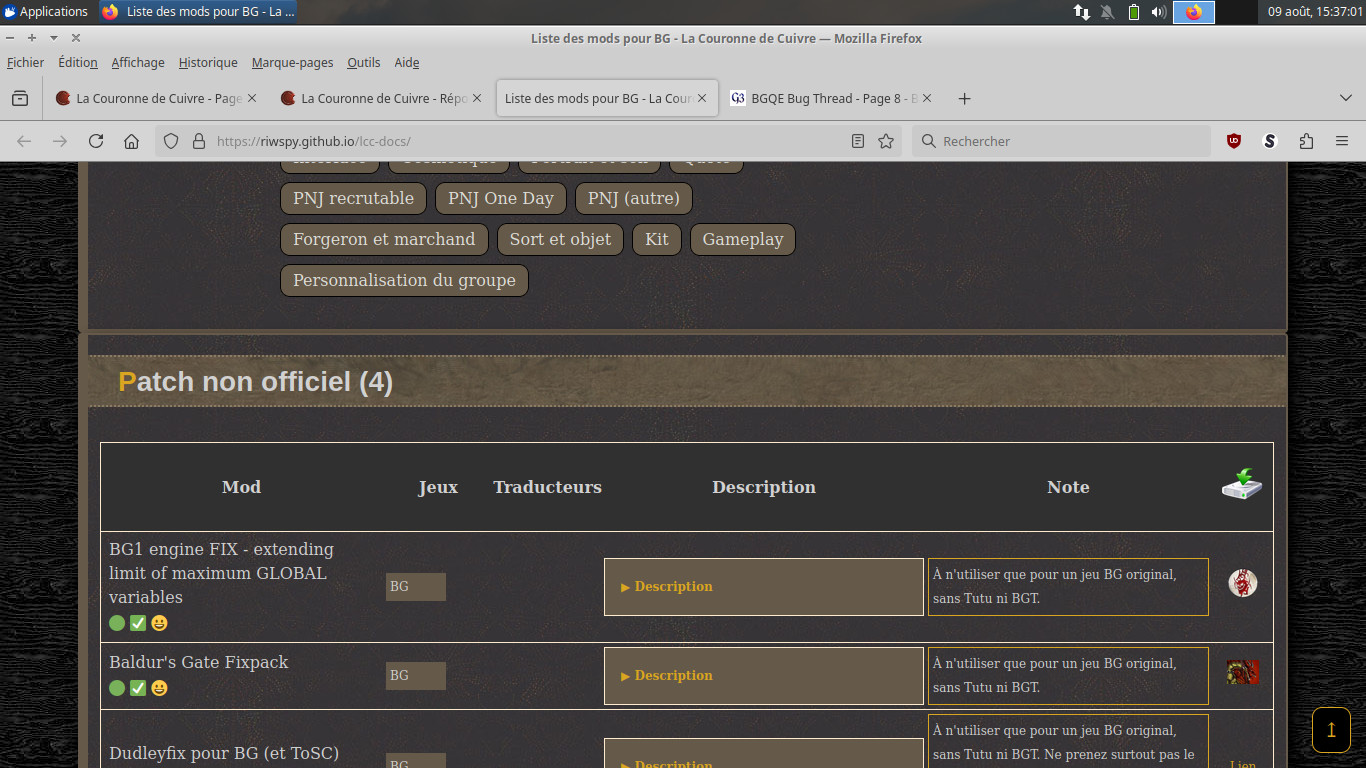The width and height of the screenshot is (1366, 768).
Task: Click the volume speaker tray icon
Action: click(x=1159, y=12)
